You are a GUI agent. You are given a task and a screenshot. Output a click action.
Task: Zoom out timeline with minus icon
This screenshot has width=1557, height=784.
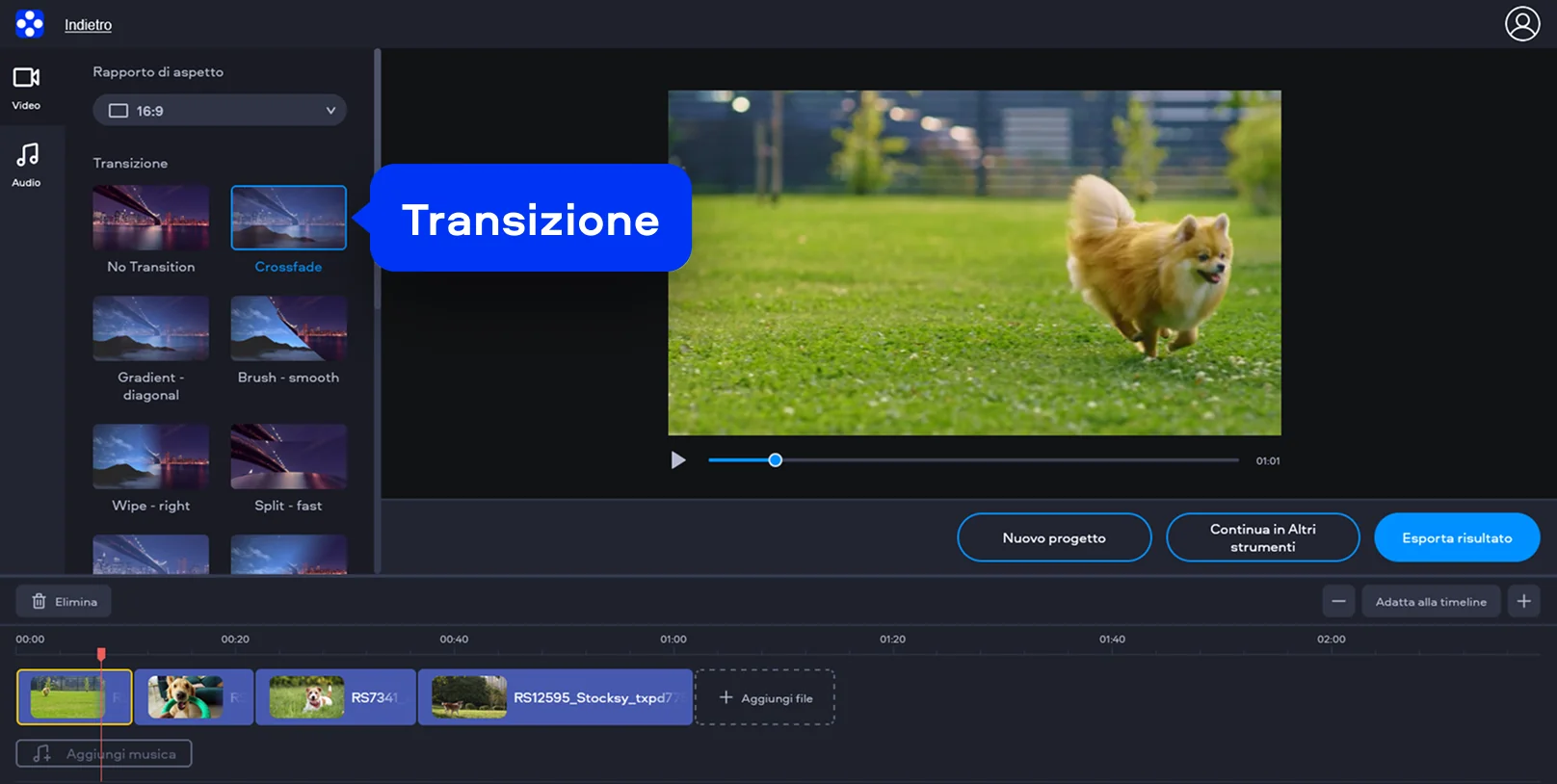tap(1338, 602)
